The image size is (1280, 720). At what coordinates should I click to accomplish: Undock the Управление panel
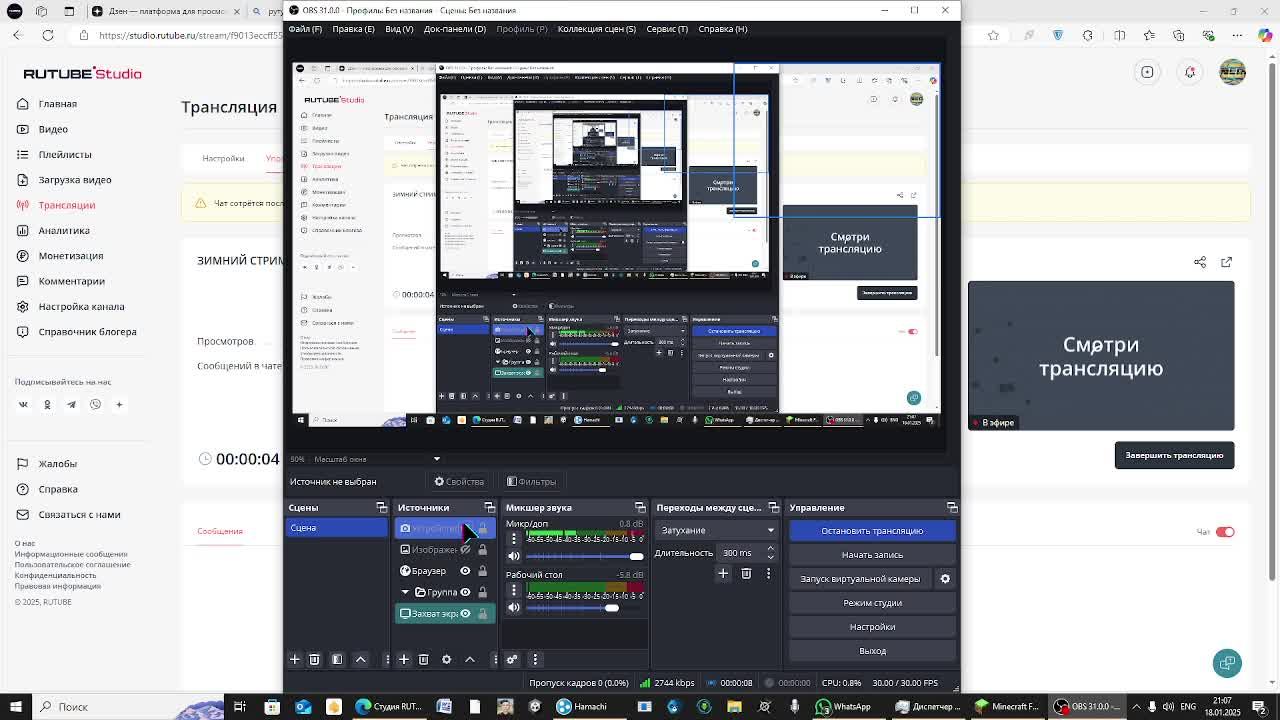click(951, 507)
